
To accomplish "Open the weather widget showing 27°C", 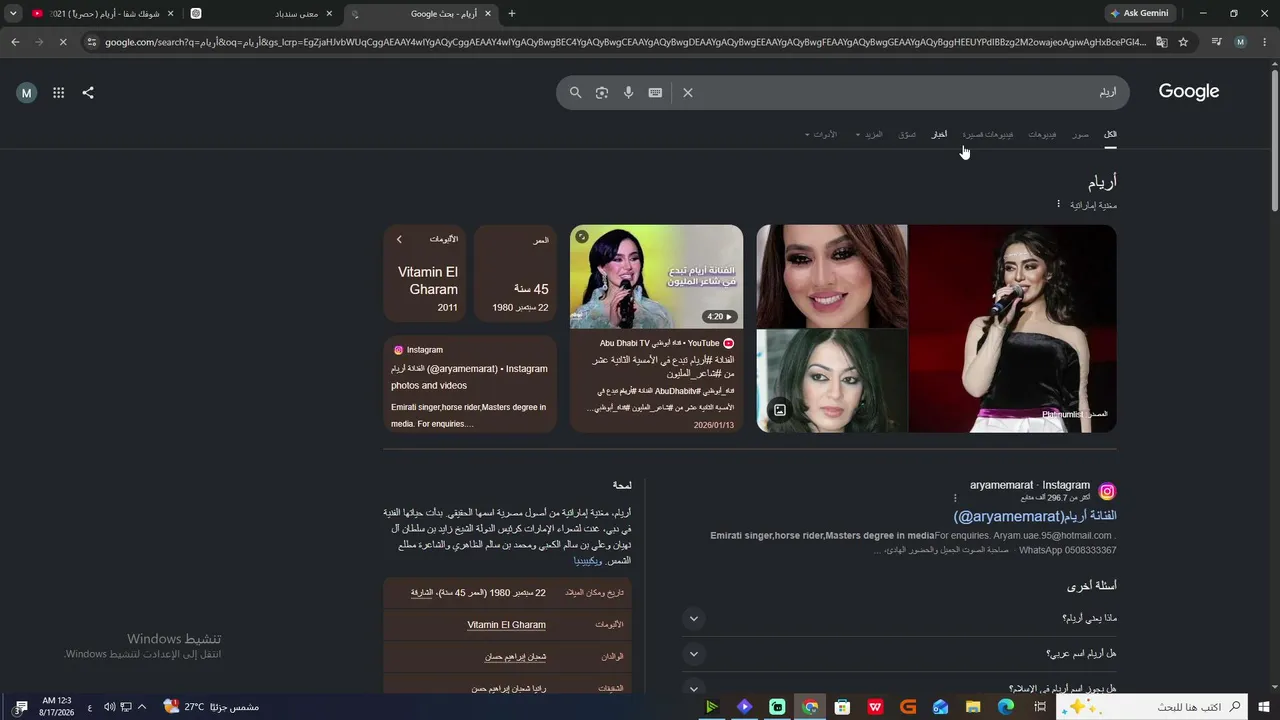I will point(212,707).
